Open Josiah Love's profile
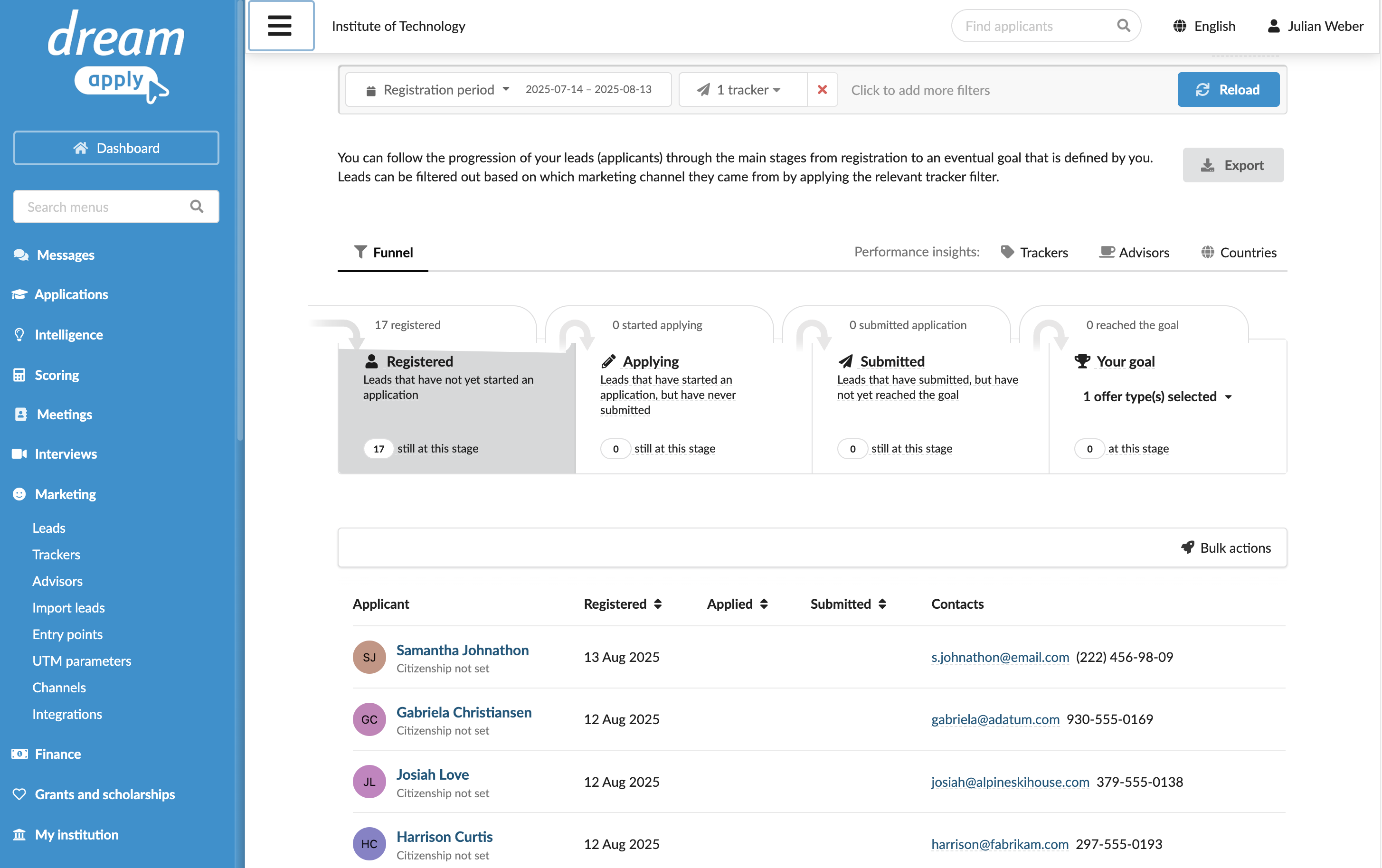The image size is (1382, 868). pos(432,774)
